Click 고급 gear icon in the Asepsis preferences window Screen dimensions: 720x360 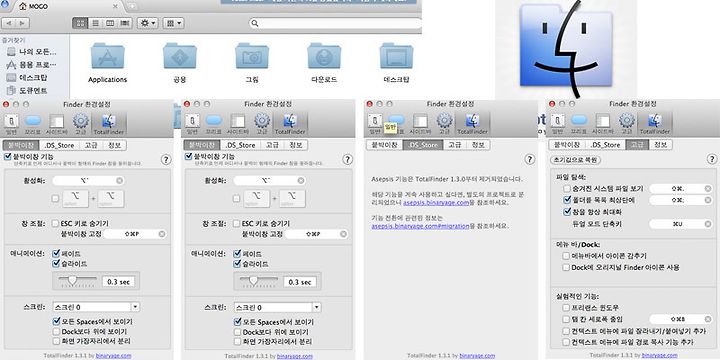click(x=444, y=124)
